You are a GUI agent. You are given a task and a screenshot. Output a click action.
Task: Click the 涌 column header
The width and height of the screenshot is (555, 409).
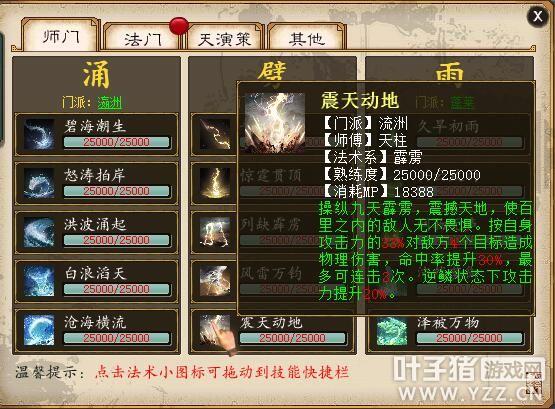tap(97, 74)
